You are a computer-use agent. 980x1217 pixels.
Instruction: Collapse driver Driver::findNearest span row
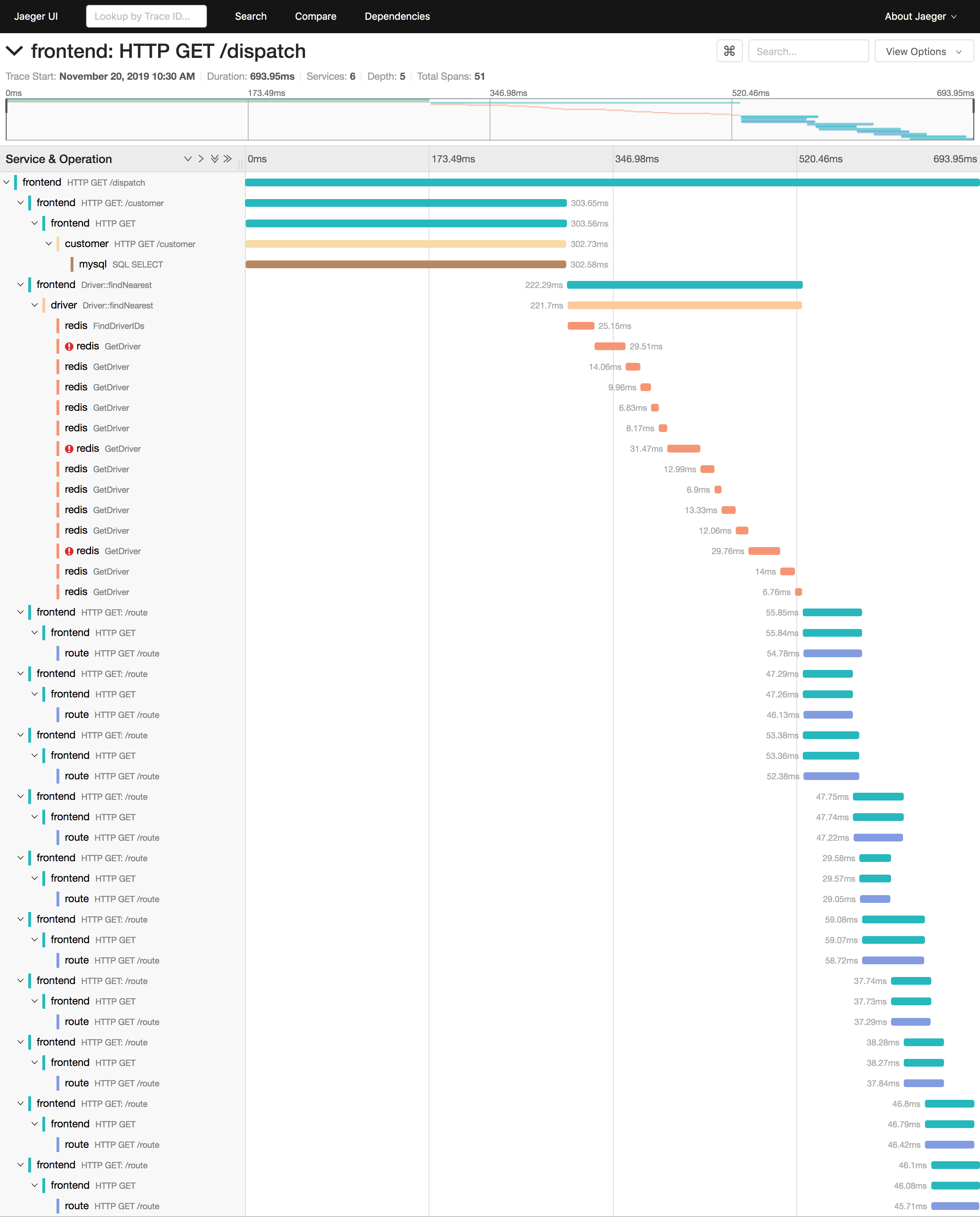pyautogui.click(x=35, y=305)
